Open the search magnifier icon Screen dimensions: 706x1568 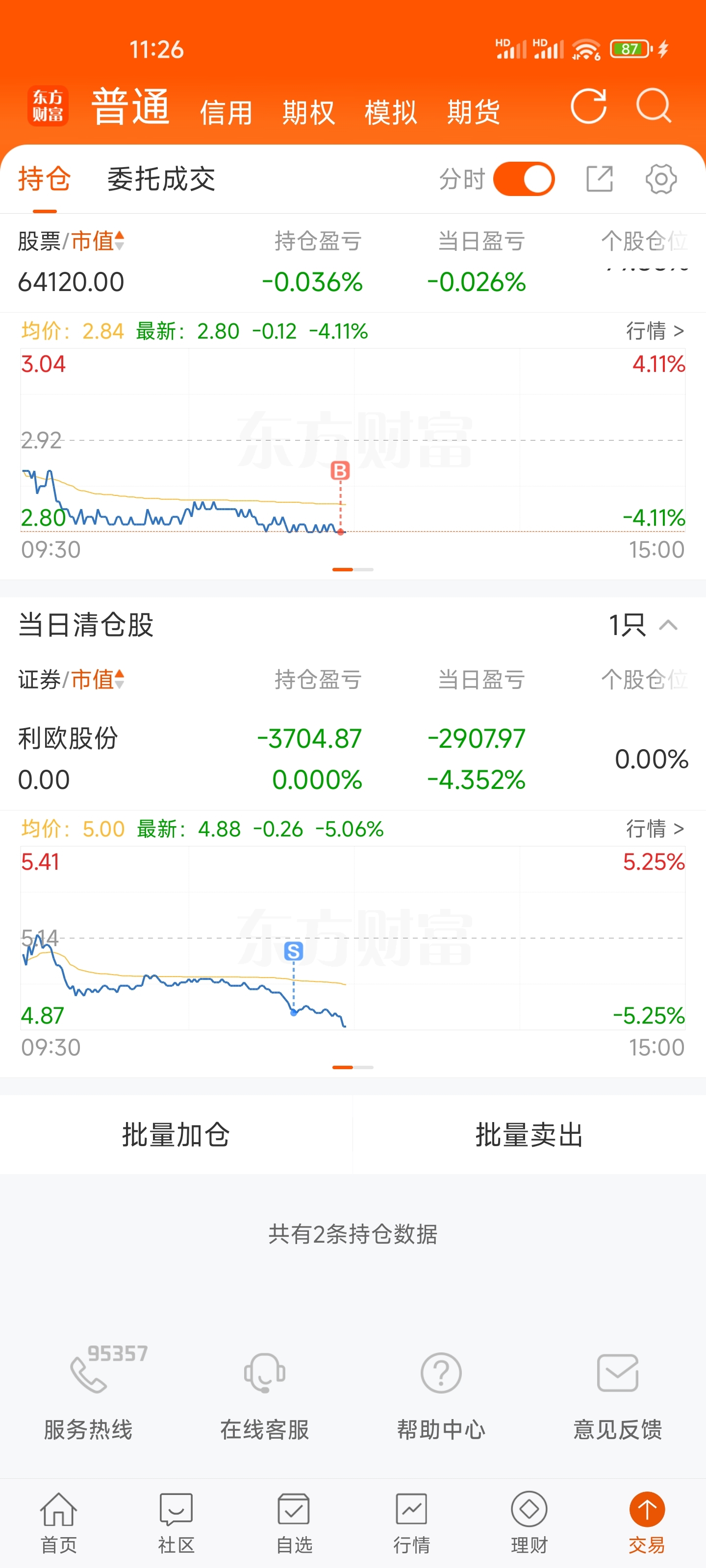point(654,106)
